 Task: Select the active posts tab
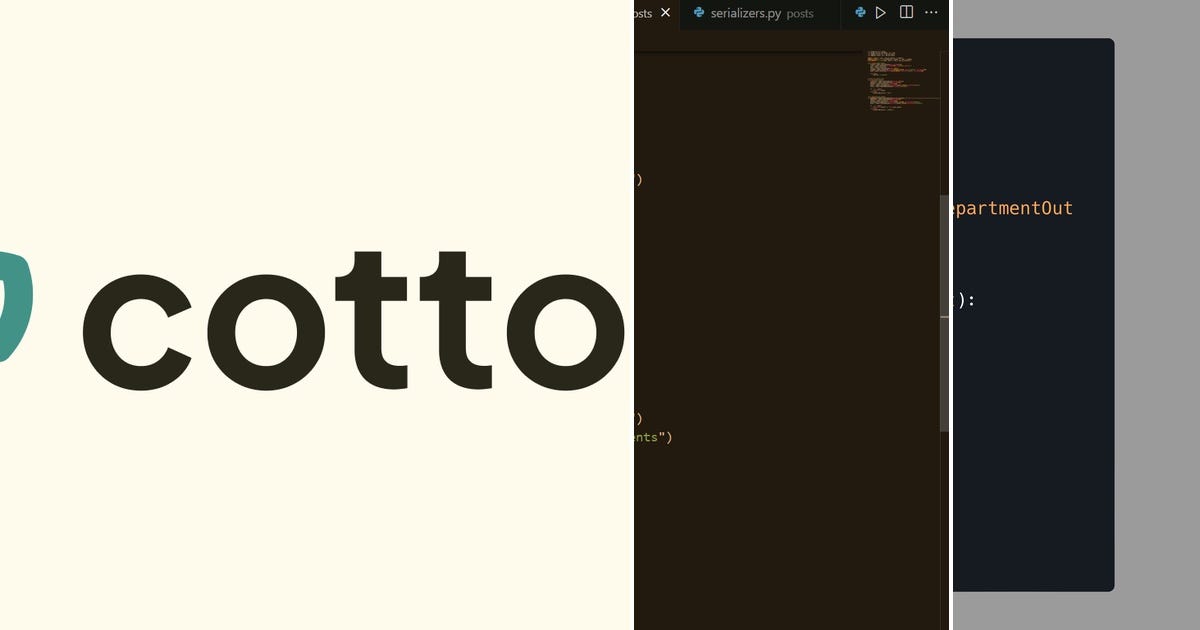[x=645, y=13]
